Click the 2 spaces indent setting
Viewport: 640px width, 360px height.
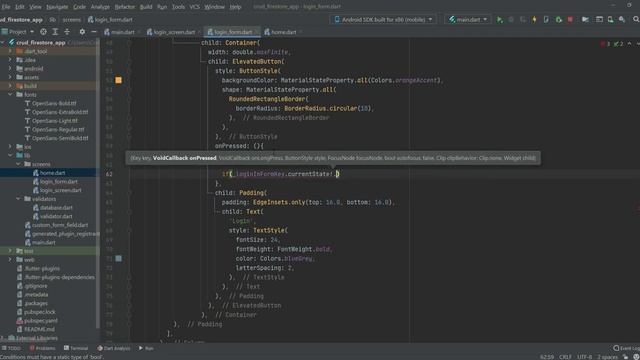tap(607, 357)
